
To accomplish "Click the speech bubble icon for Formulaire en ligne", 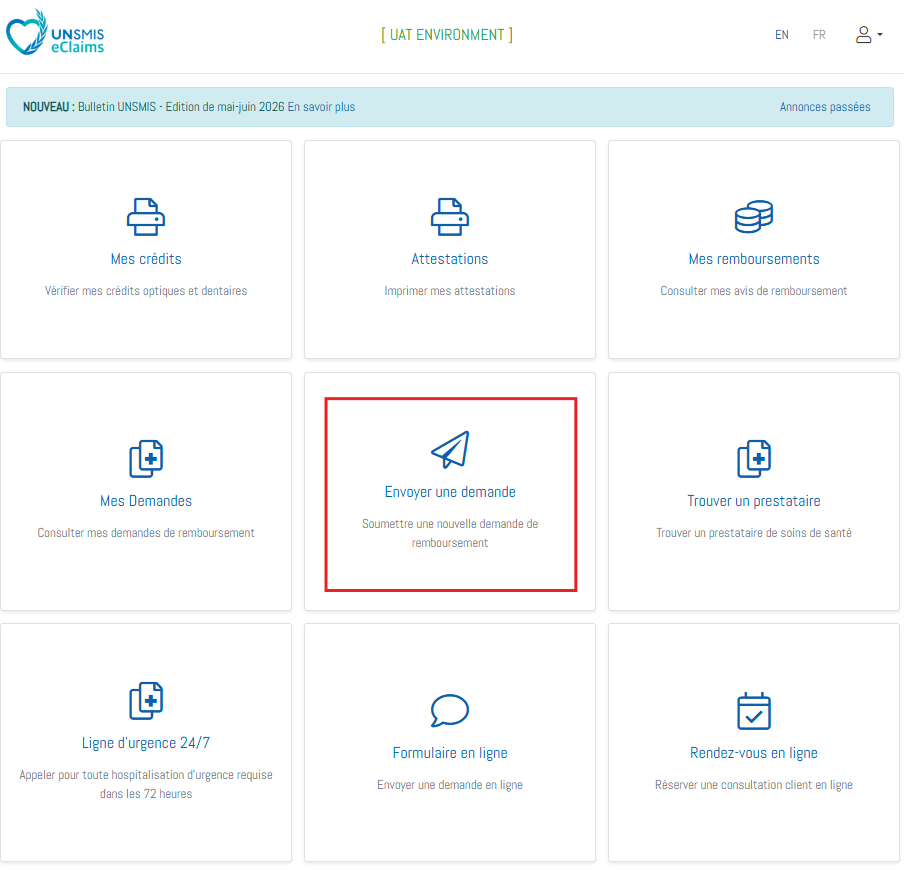I will point(450,710).
